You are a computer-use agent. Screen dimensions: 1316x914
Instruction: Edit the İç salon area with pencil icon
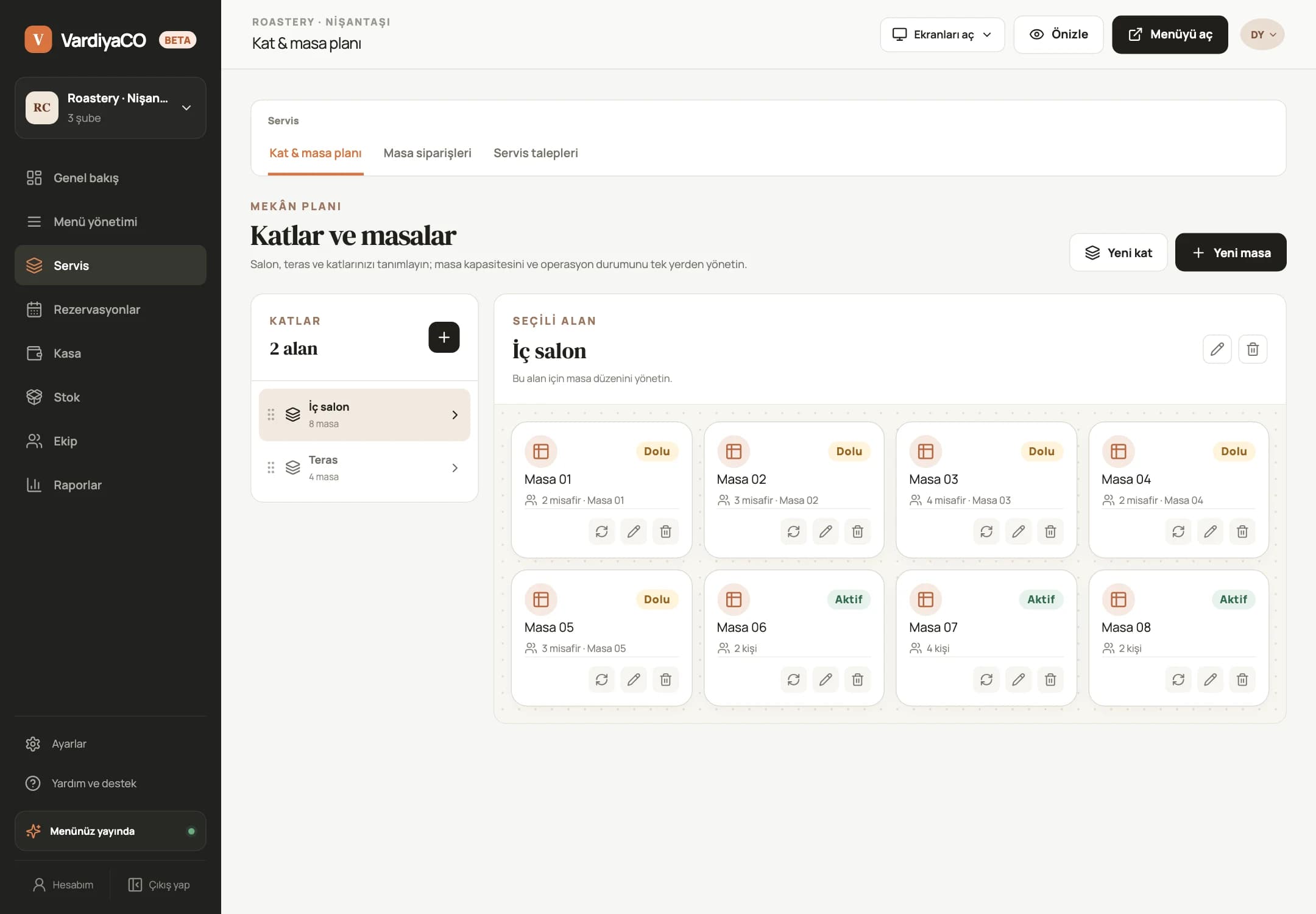1217,349
